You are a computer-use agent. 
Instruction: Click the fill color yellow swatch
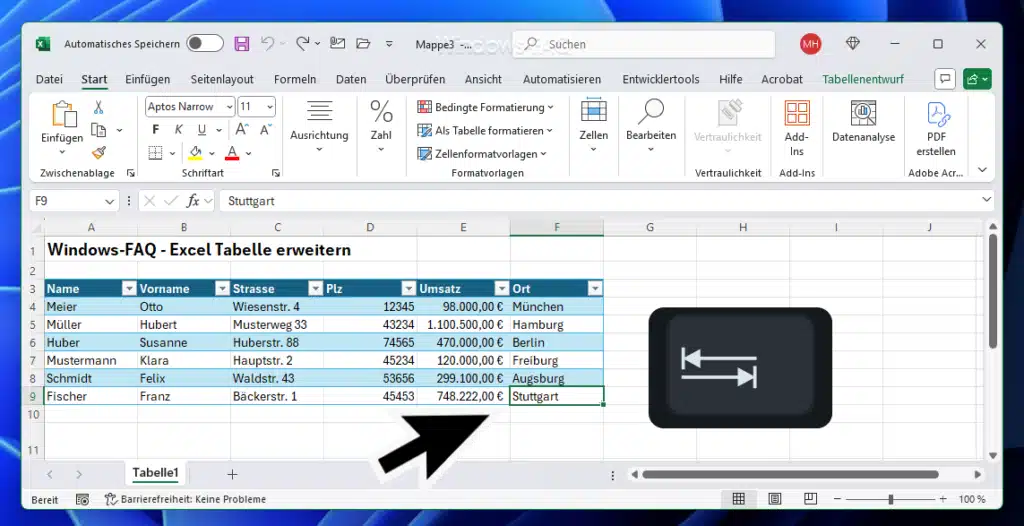[x=195, y=154]
